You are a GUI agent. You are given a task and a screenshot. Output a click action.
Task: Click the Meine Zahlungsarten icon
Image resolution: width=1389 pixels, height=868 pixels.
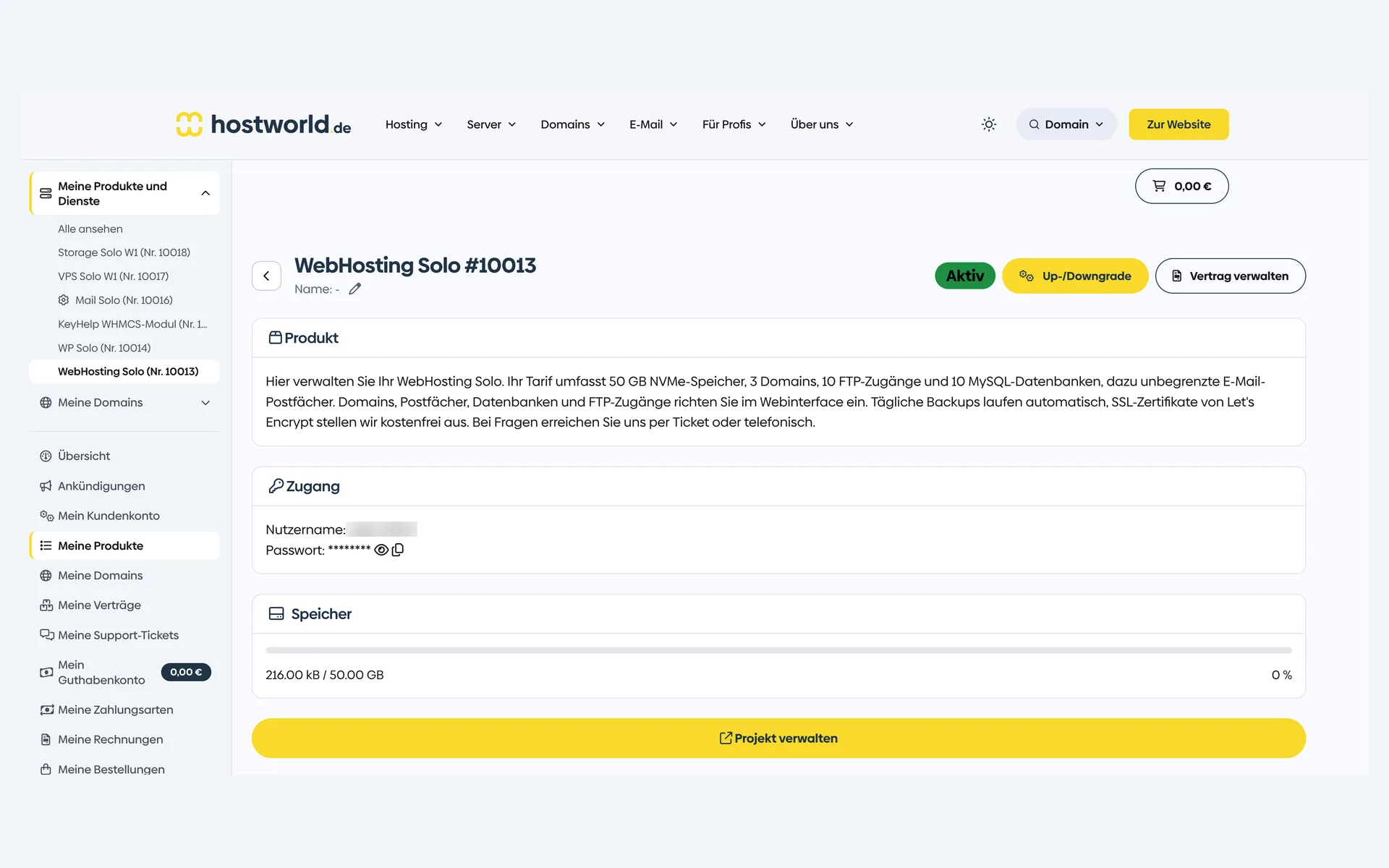click(47, 710)
